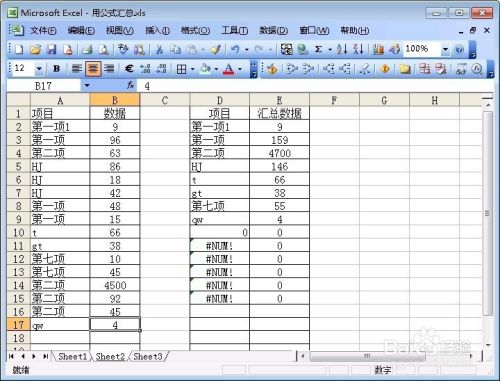The image size is (500, 381).
Task: Select cell containing 4700
Action: pyautogui.click(x=279, y=153)
